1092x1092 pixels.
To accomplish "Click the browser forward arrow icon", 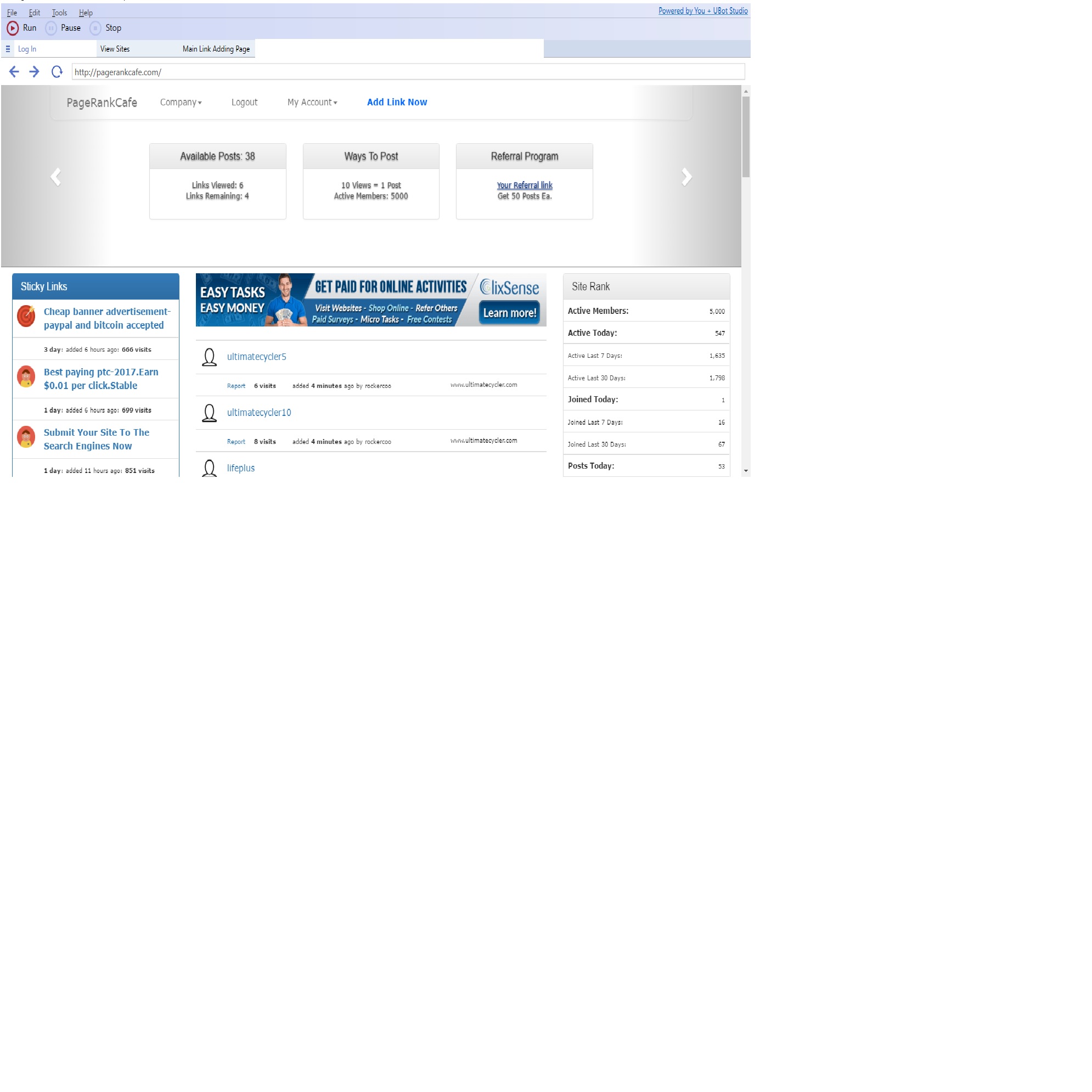I will (x=34, y=72).
